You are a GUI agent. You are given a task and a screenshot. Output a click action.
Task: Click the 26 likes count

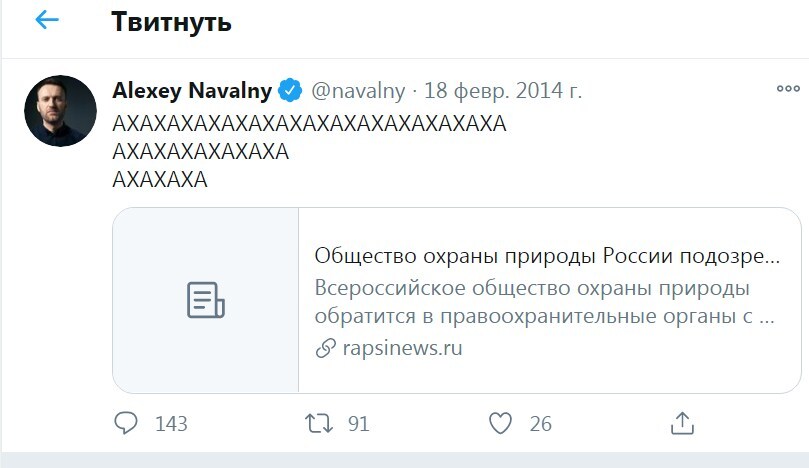[x=540, y=424]
